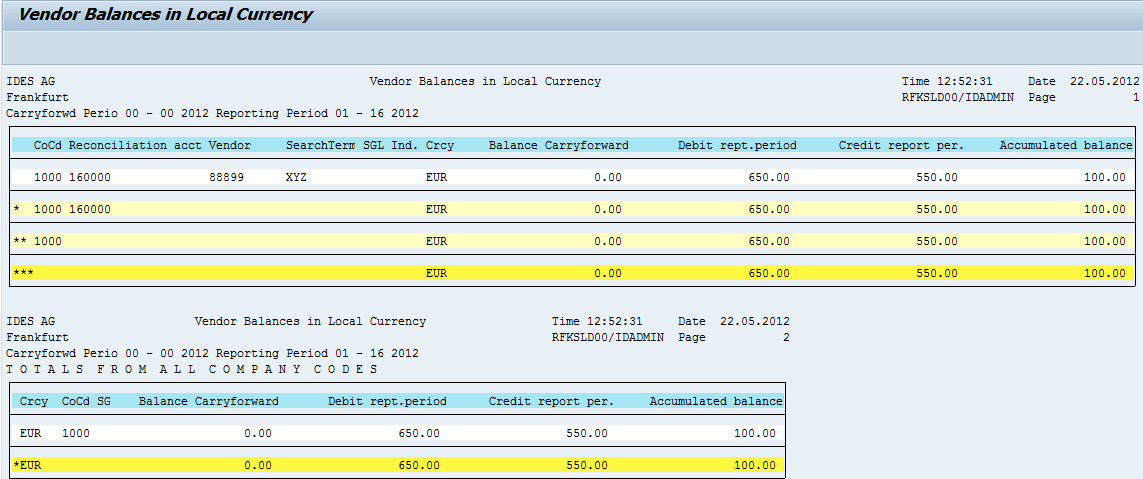1143x479 pixels.
Task: Click the Crcy header in the totals table
Action: [34, 401]
